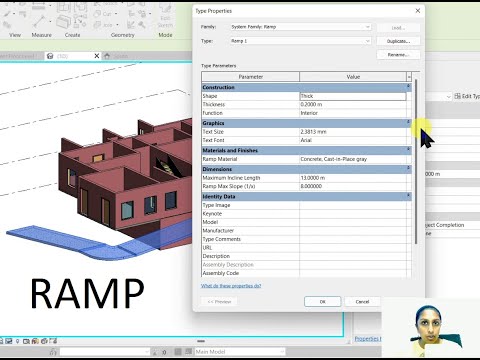Click the Description value cell
480x360 pixels.
pyautogui.click(x=353, y=256)
